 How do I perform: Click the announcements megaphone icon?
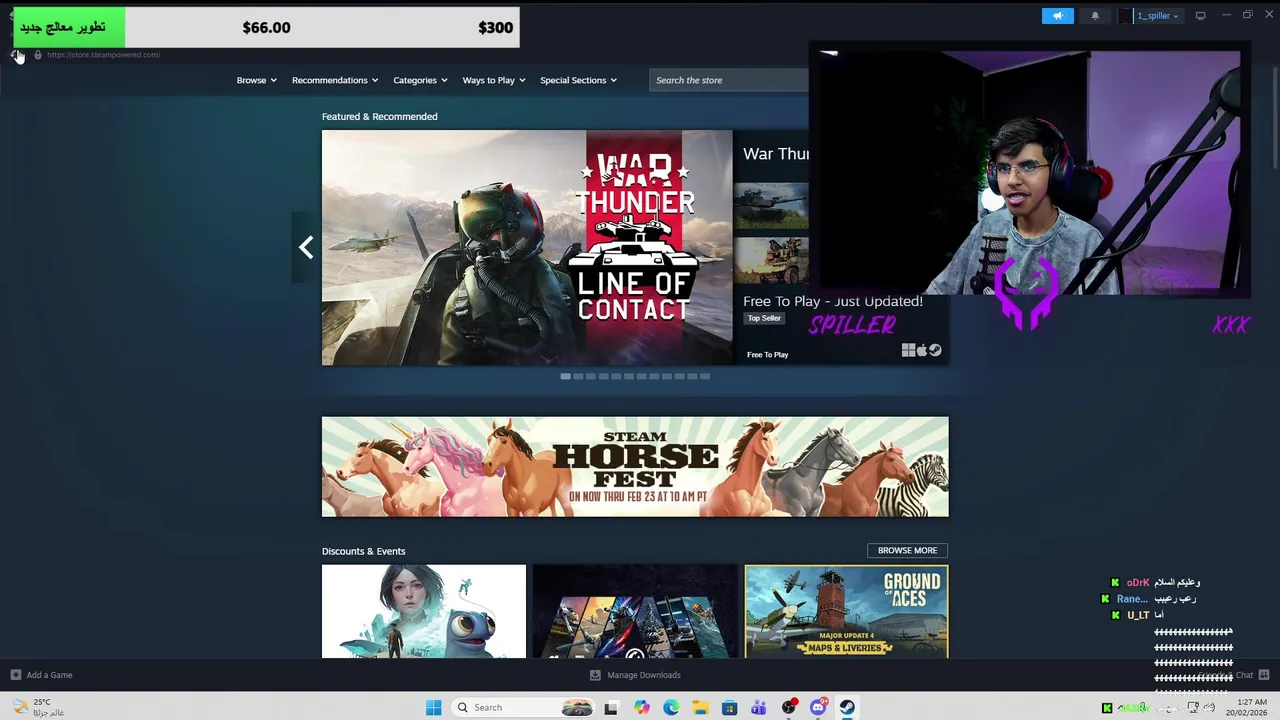(1057, 16)
